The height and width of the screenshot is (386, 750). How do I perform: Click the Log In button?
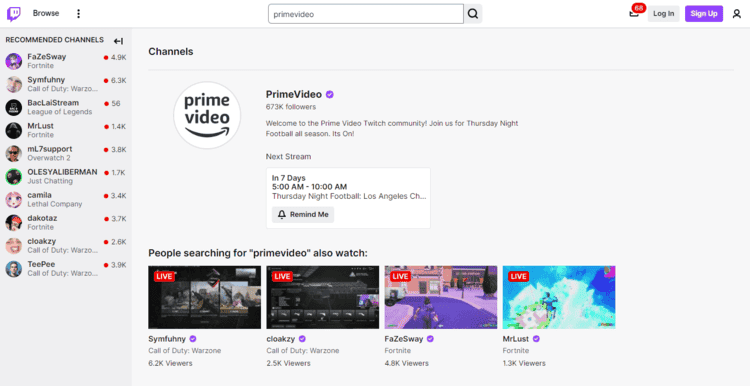pos(663,14)
